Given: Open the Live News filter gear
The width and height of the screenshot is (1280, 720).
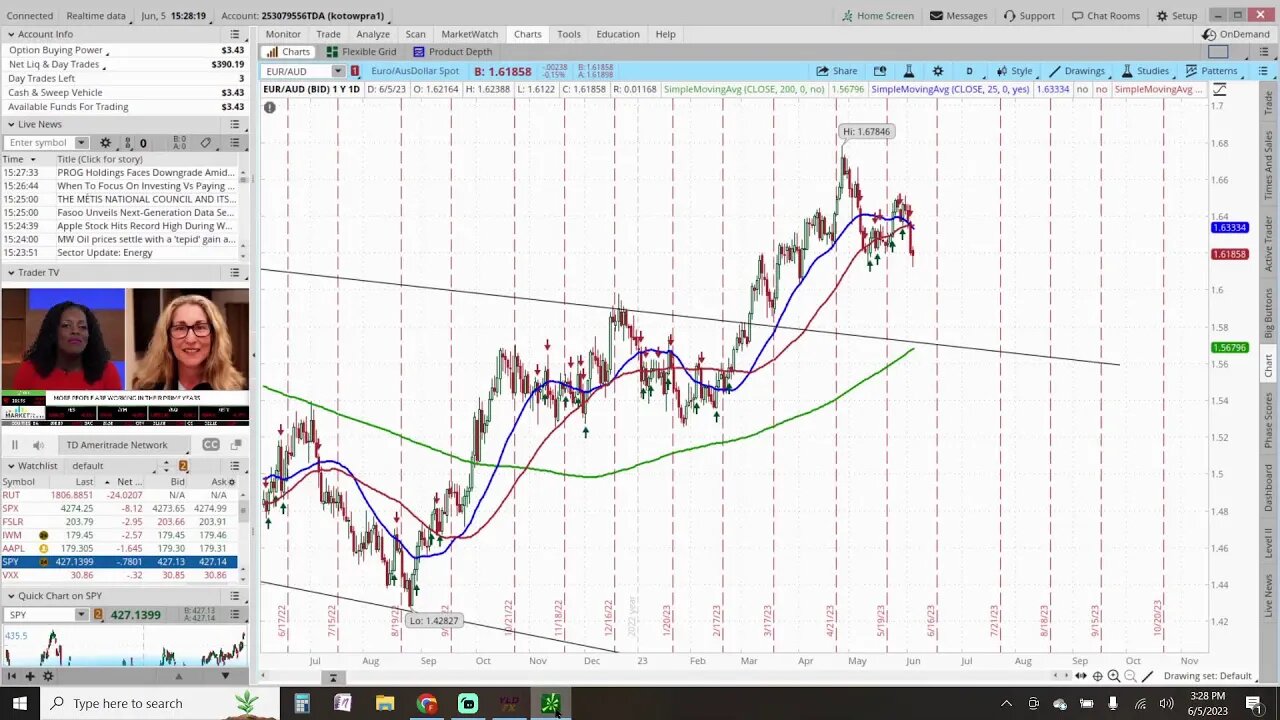Looking at the screenshot, I should click(x=105, y=143).
